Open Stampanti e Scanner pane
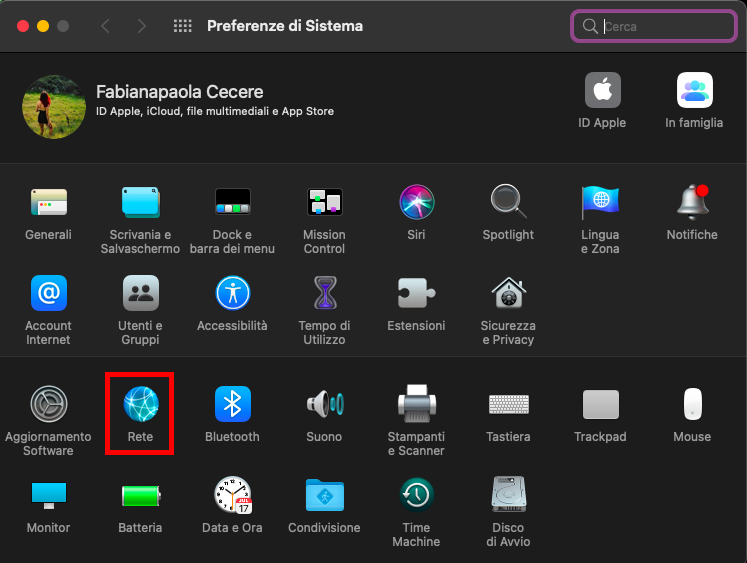747x563 pixels. coord(416,404)
